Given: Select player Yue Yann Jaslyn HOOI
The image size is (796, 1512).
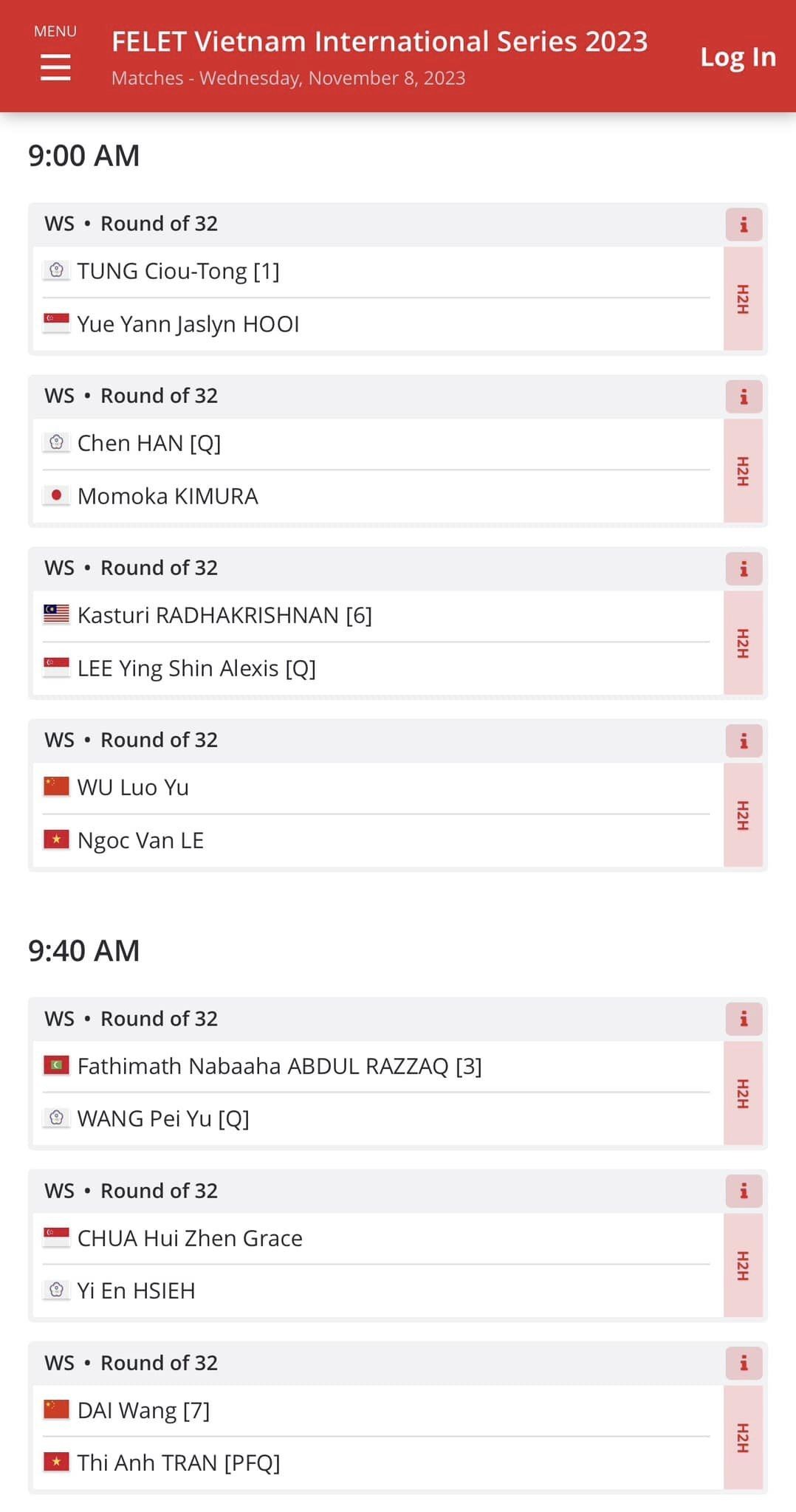Looking at the screenshot, I should tap(188, 324).
